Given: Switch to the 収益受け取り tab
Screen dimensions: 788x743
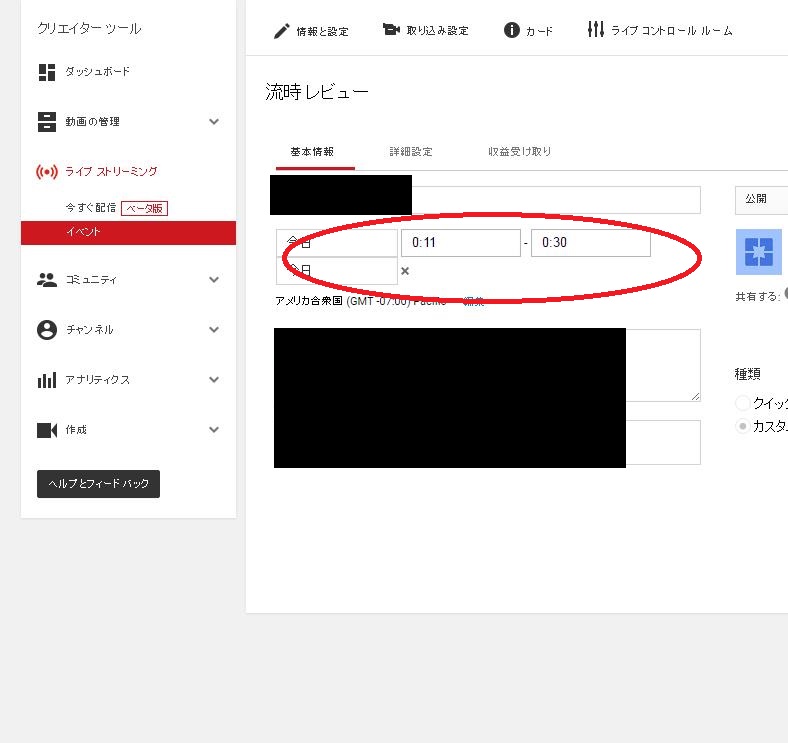Looking at the screenshot, I should [520, 152].
